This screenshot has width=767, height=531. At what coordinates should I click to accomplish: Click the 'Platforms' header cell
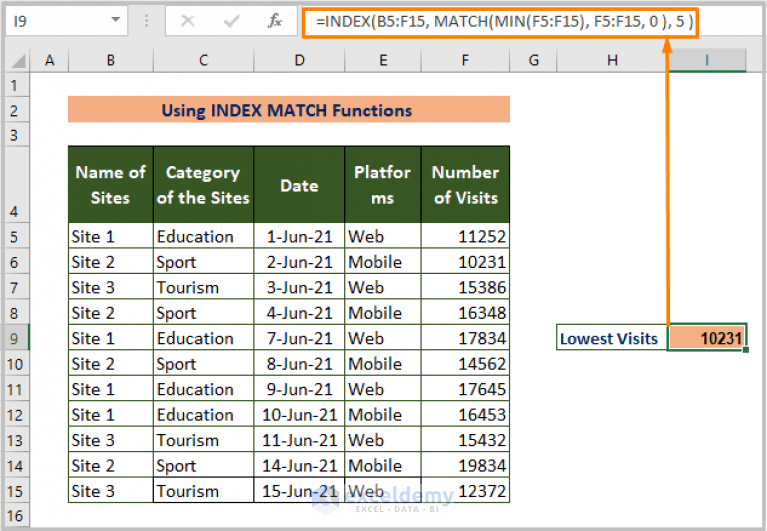click(x=383, y=185)
